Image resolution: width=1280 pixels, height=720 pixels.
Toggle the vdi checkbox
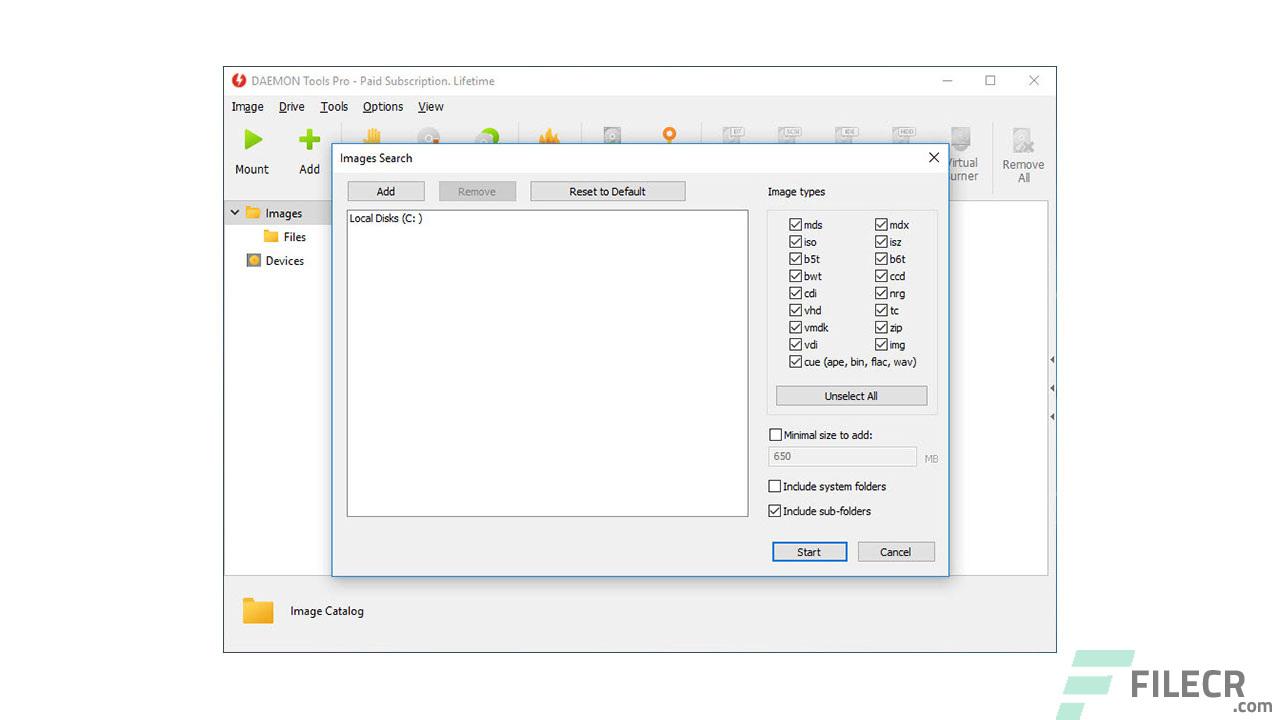click(x=796, y=344)
